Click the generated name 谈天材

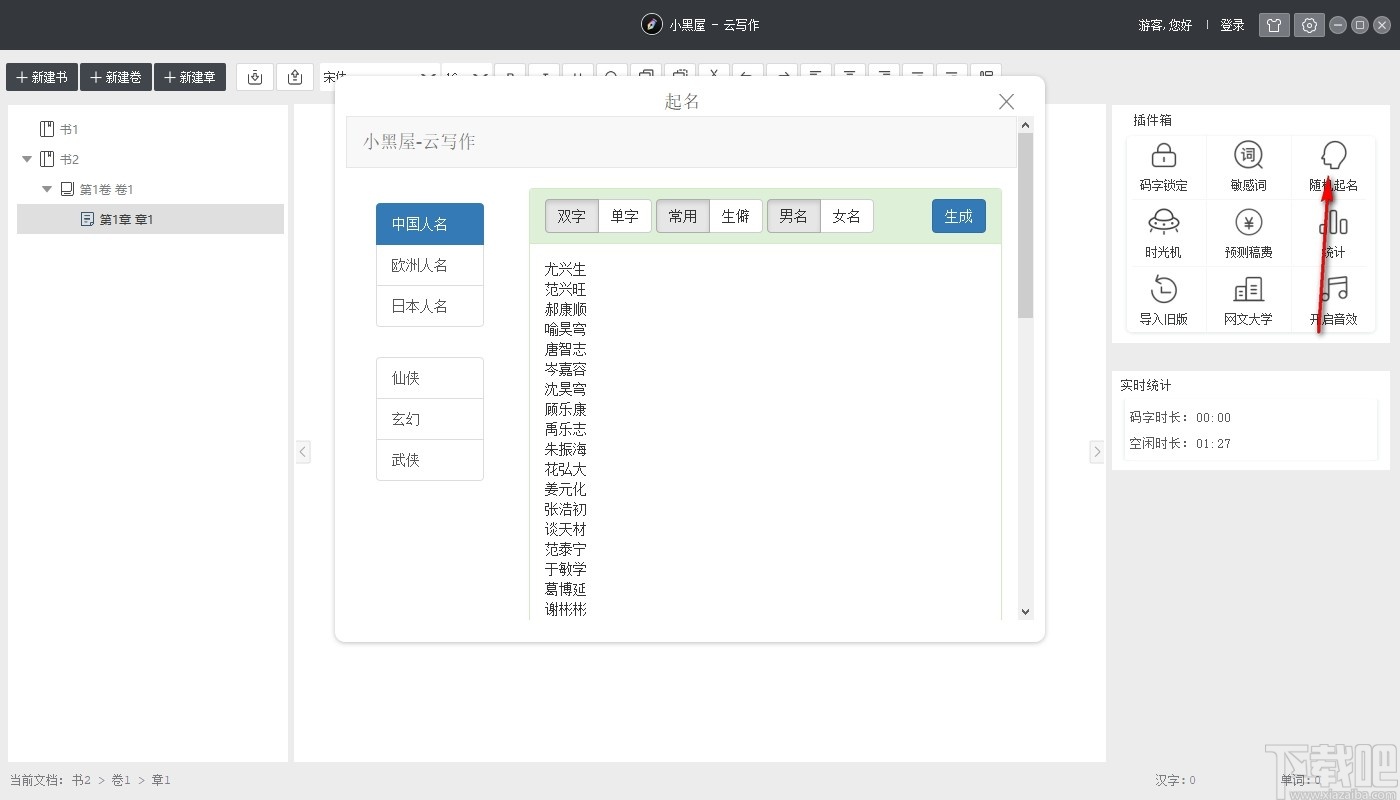(x=566, y=529)
